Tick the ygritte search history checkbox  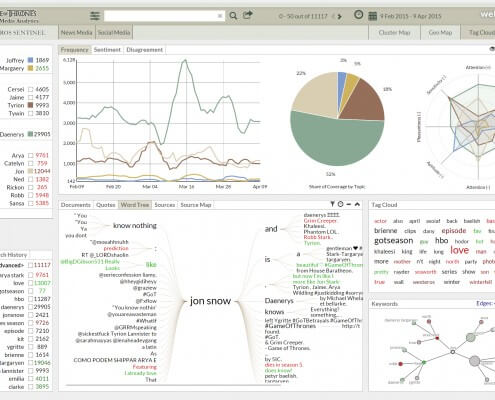[x=31, y=347]
